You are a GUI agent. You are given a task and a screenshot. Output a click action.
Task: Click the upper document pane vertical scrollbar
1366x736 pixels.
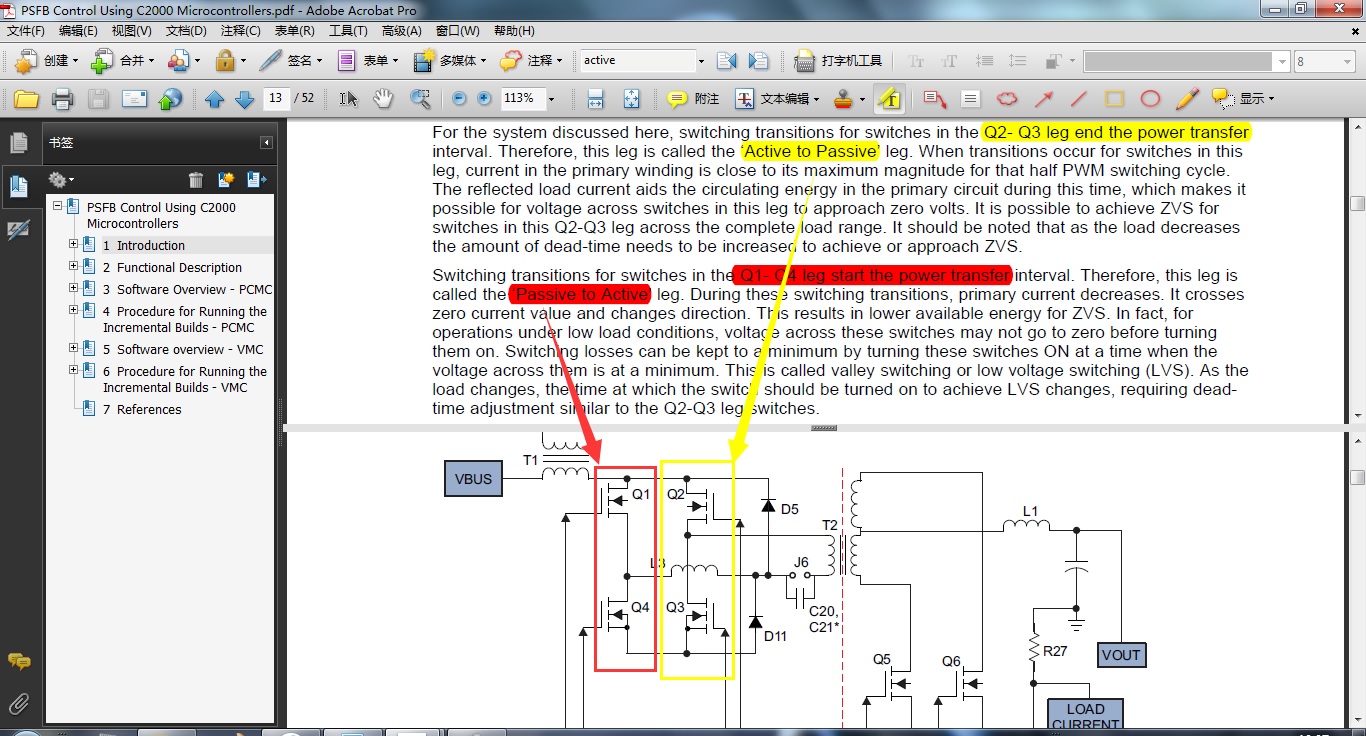tap(1357, 270)
